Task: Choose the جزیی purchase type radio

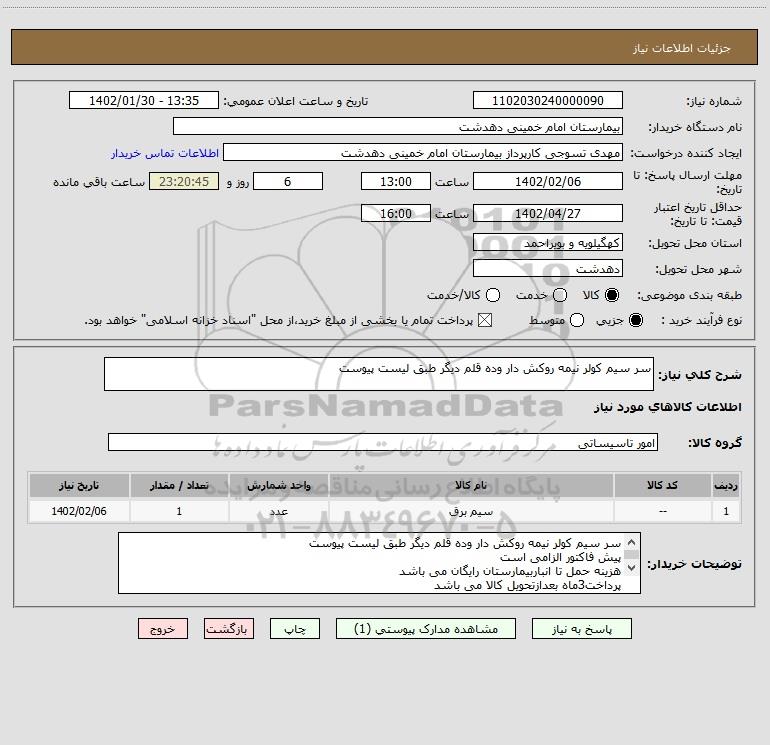Action: click(636, 320)
